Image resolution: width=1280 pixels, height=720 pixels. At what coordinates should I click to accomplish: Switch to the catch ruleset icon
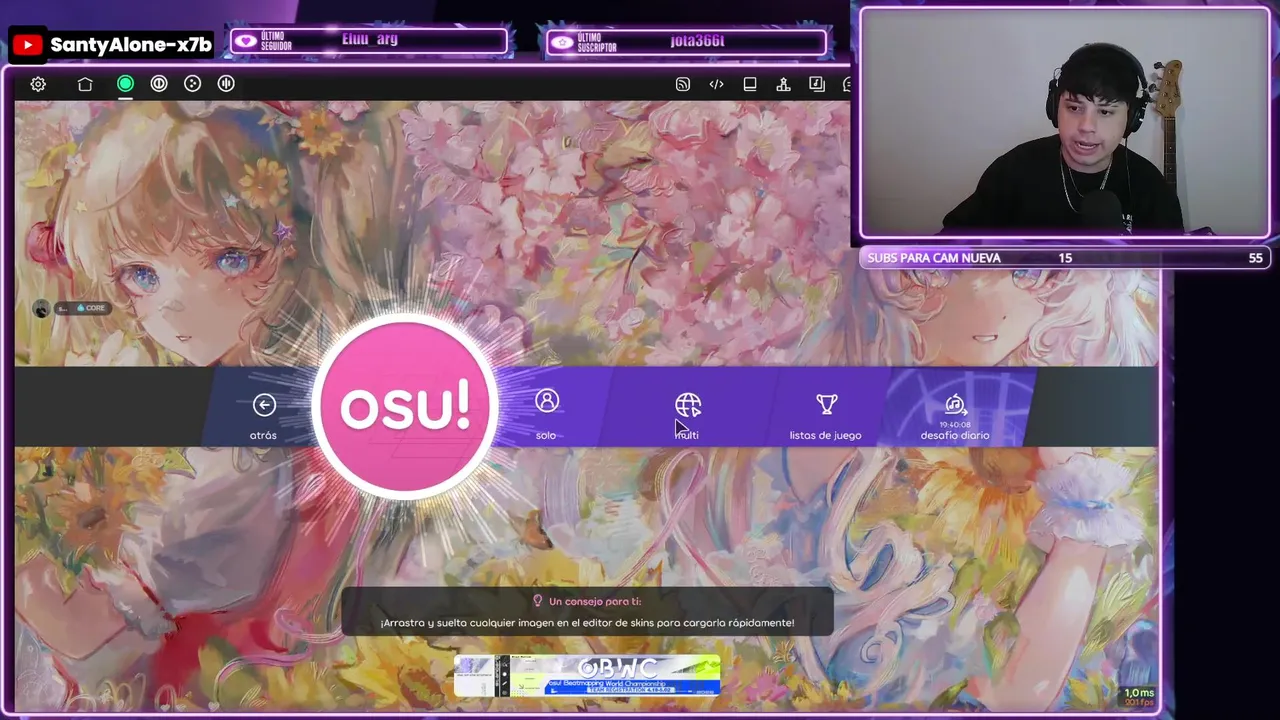point(193,84)
